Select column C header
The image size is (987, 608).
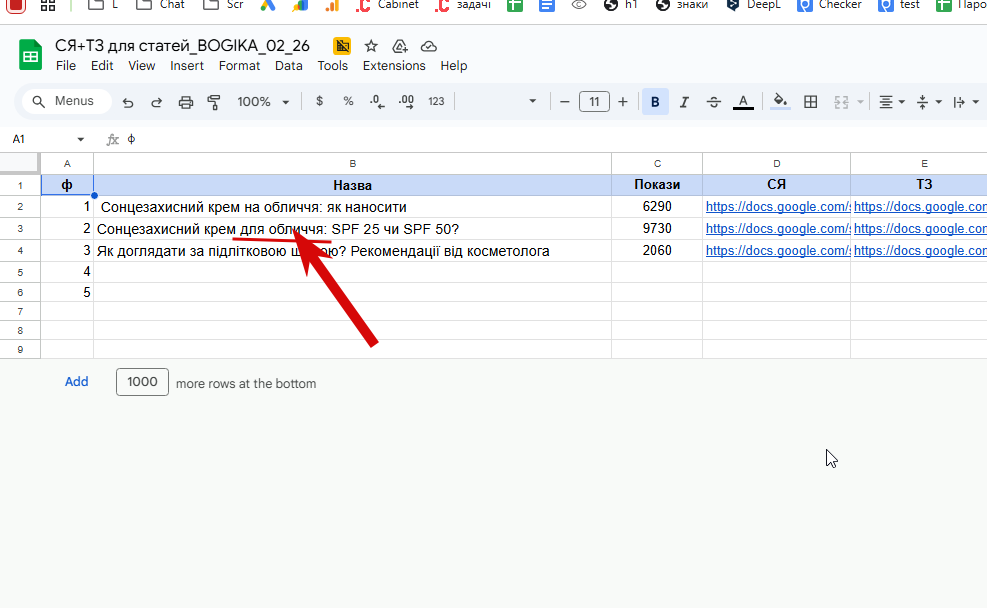coord(657,164)
